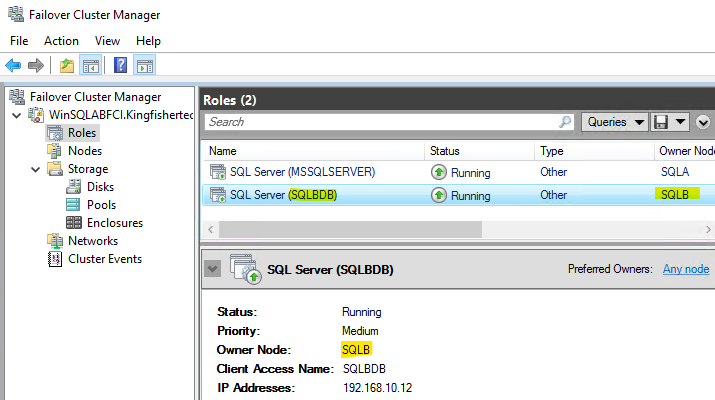Collapse the Storage tree node
The image size is (715, 400).
coord(36,170)
